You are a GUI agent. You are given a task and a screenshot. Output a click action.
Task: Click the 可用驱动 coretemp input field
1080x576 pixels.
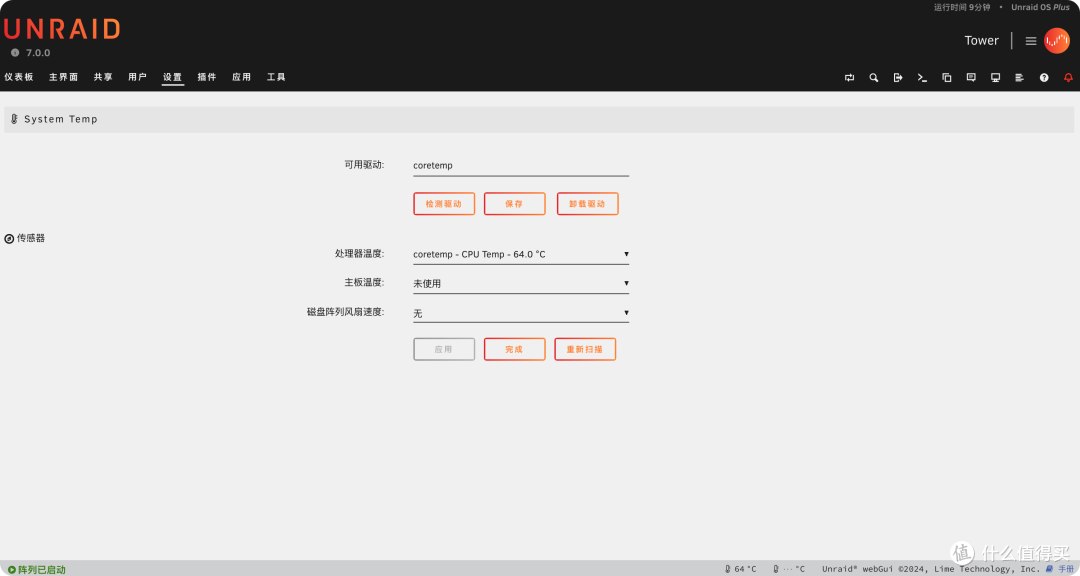pyautogui.click(x=521, y=166)
